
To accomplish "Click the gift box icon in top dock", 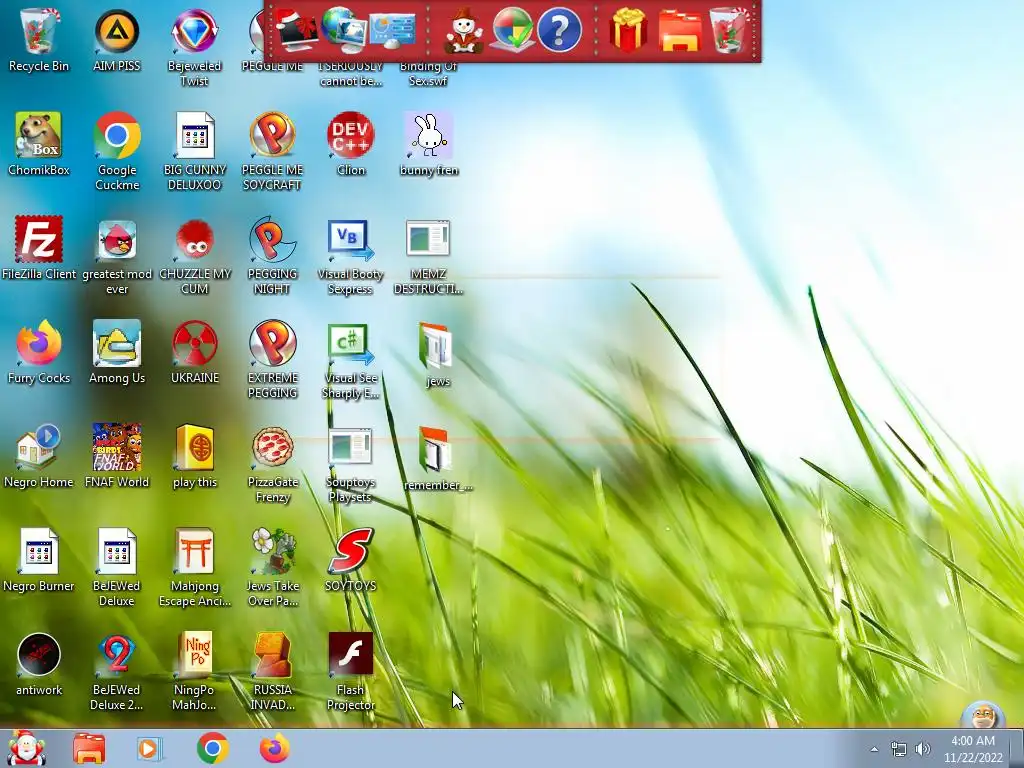I will click(628, 29).
